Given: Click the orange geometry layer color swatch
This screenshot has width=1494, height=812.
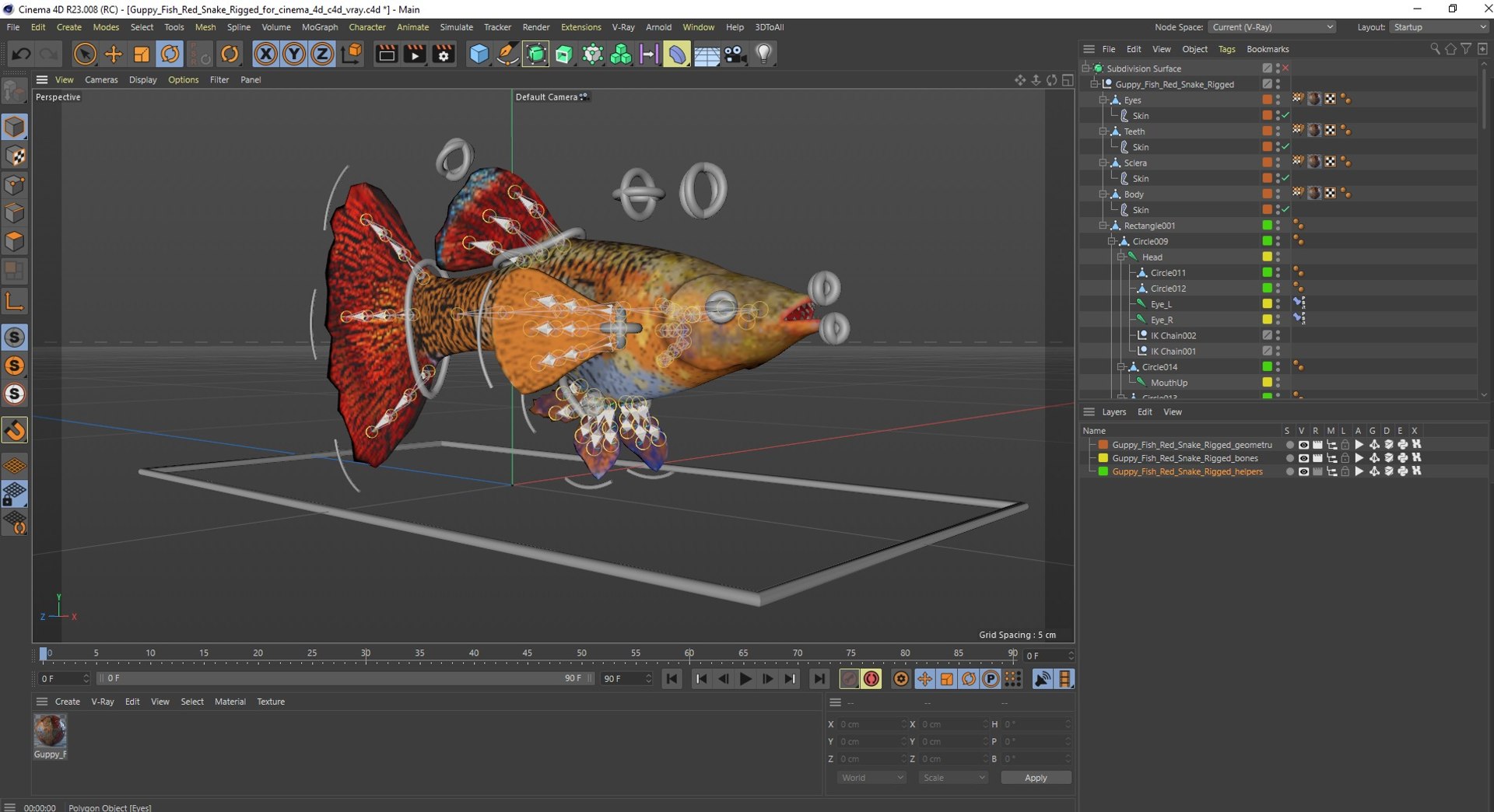Looking at the screenshot, I should [x=1103, y=445].
